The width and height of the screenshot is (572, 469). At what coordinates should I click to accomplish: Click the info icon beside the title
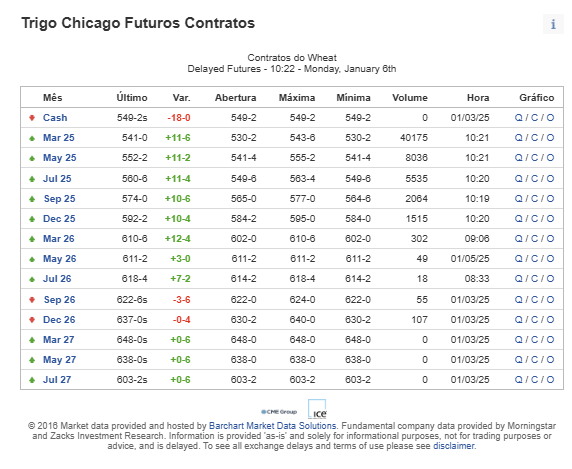click(x=553, y=24)
